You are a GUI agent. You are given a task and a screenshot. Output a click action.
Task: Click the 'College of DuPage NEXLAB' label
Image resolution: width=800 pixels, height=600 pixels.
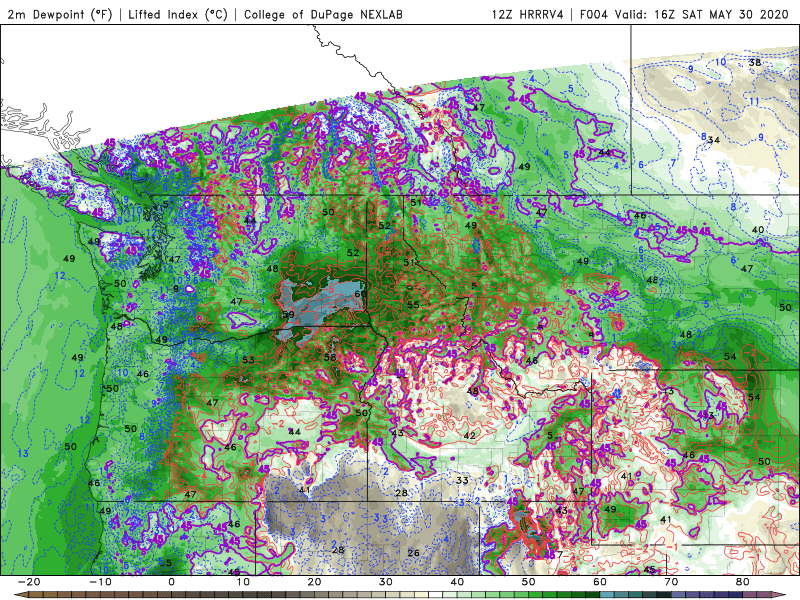(323, 15)
